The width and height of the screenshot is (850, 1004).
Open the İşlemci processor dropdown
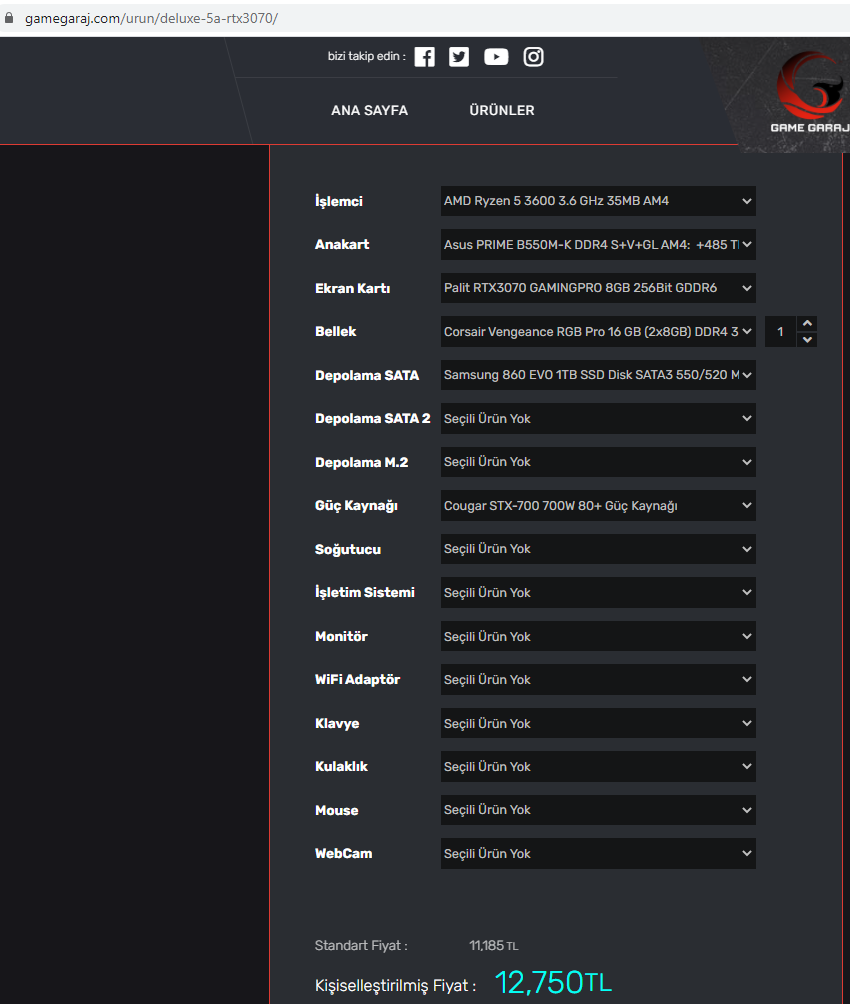[x=598, y=201]
